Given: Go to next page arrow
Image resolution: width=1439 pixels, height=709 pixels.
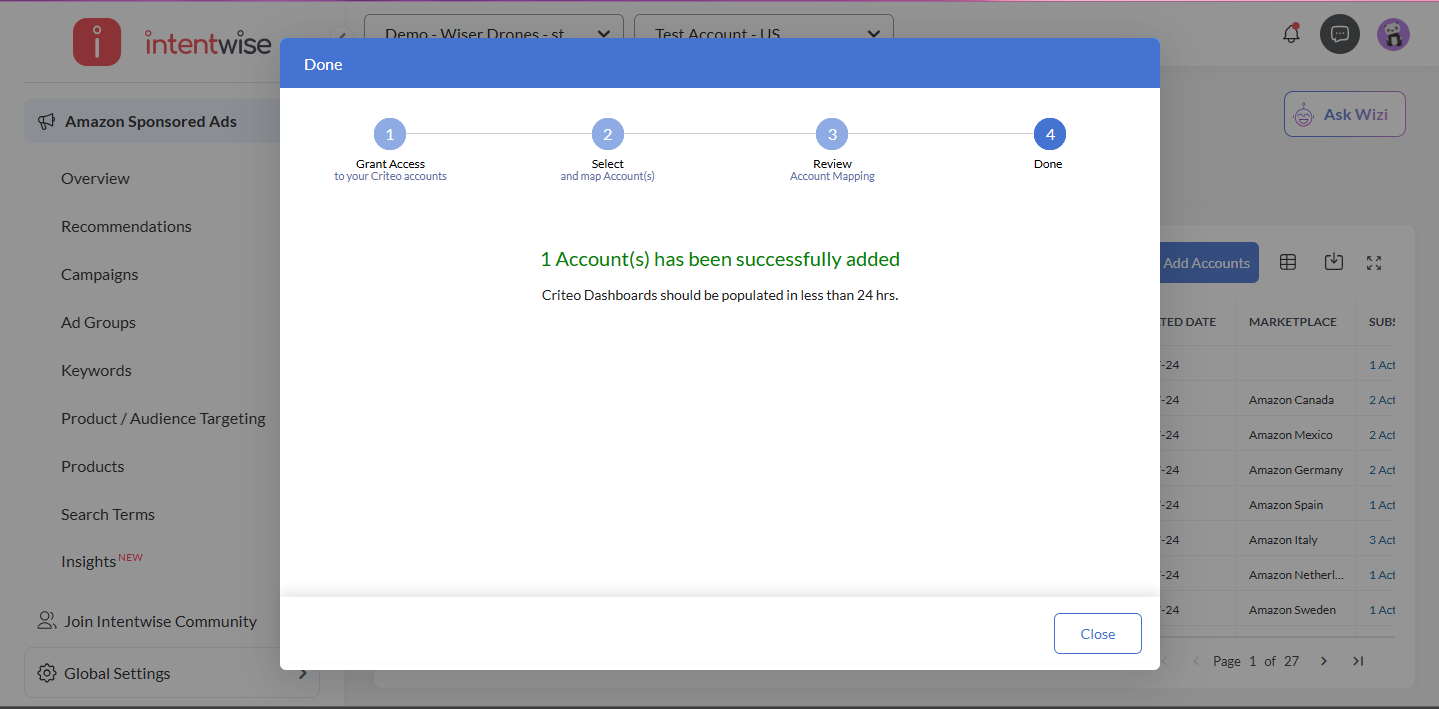Looking at the screenshot, I should (x=1323, y=661).
